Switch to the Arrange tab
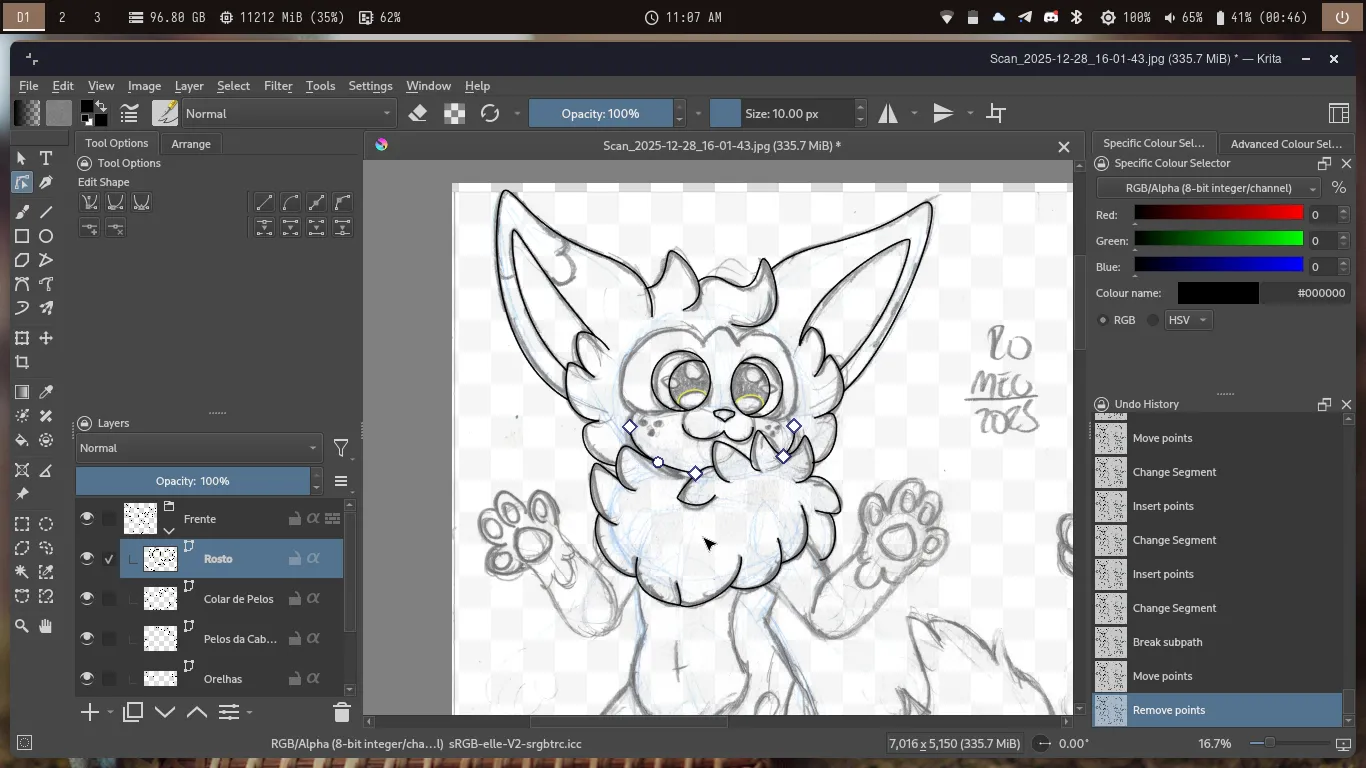1366x768 pixels. click(191, 144)
